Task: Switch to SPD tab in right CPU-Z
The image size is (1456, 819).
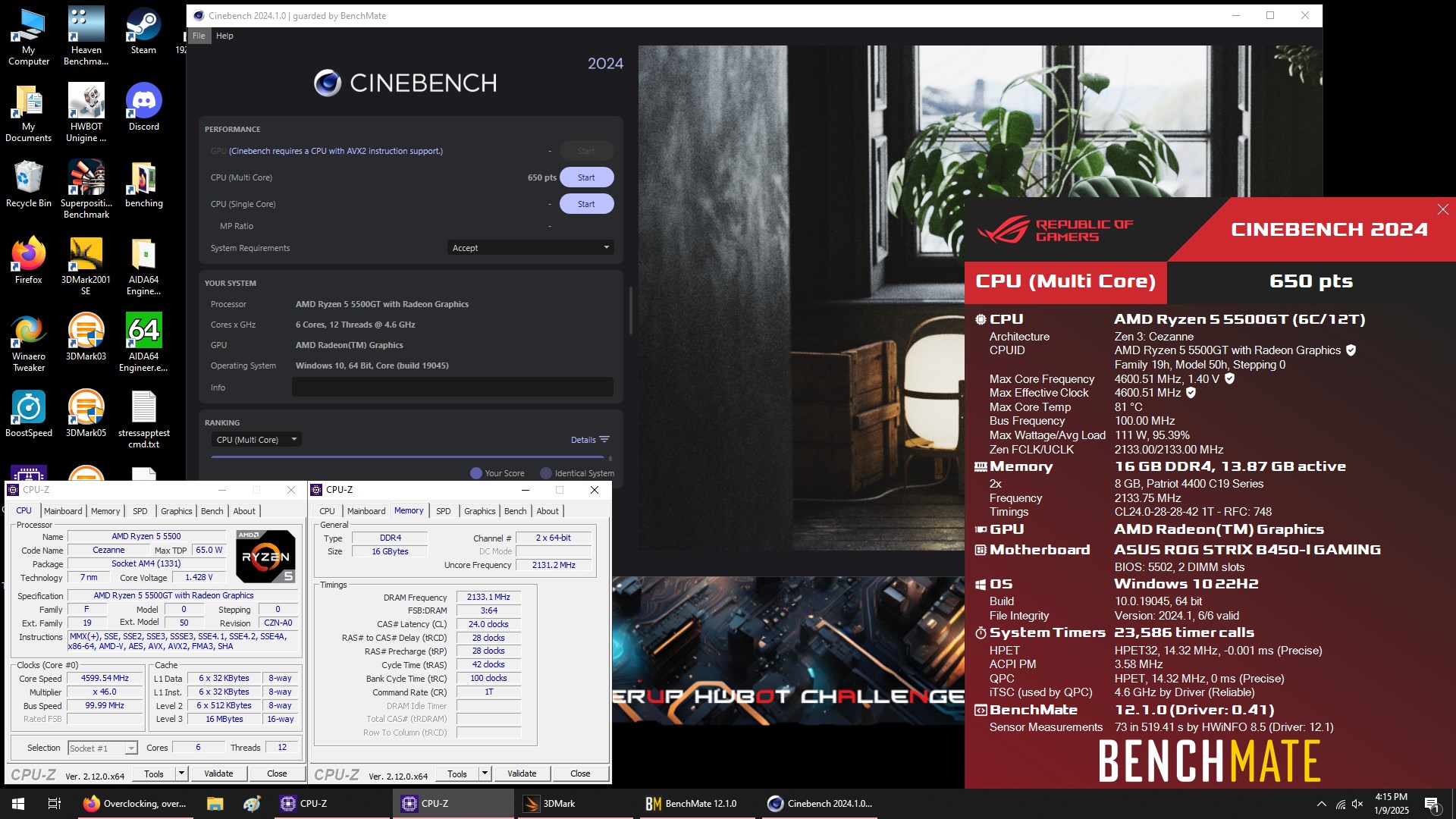Action: point(444,511)
